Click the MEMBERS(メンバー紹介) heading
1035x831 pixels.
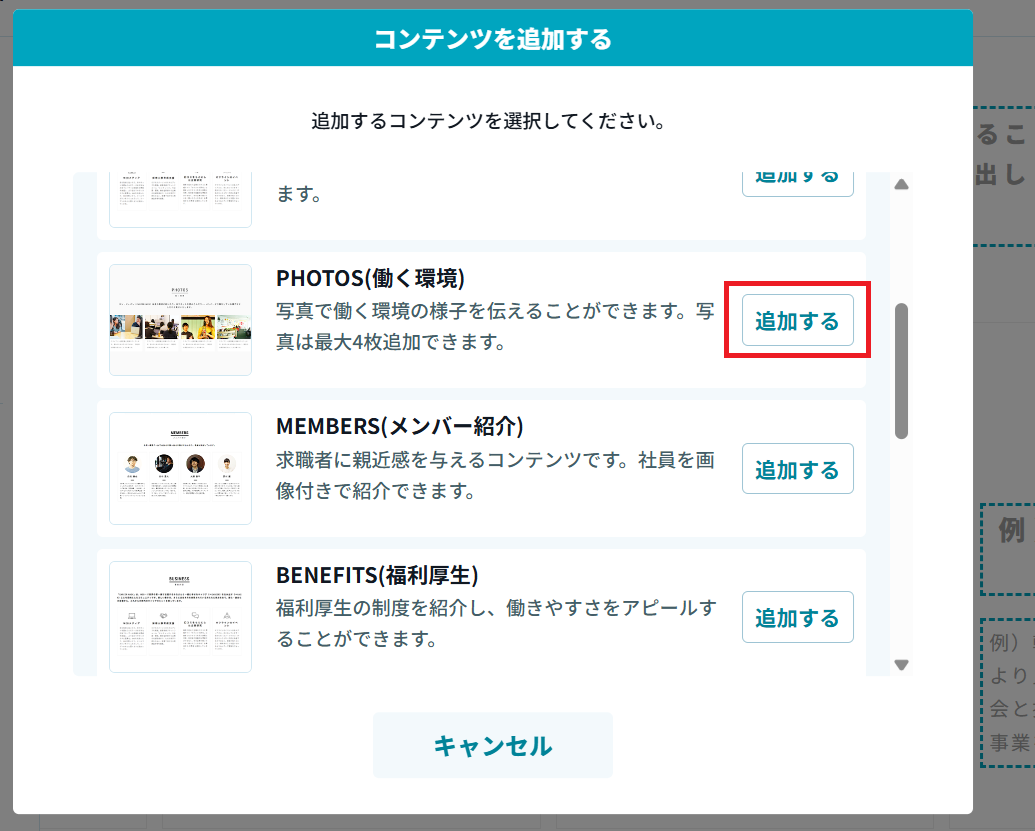(399, 426)
